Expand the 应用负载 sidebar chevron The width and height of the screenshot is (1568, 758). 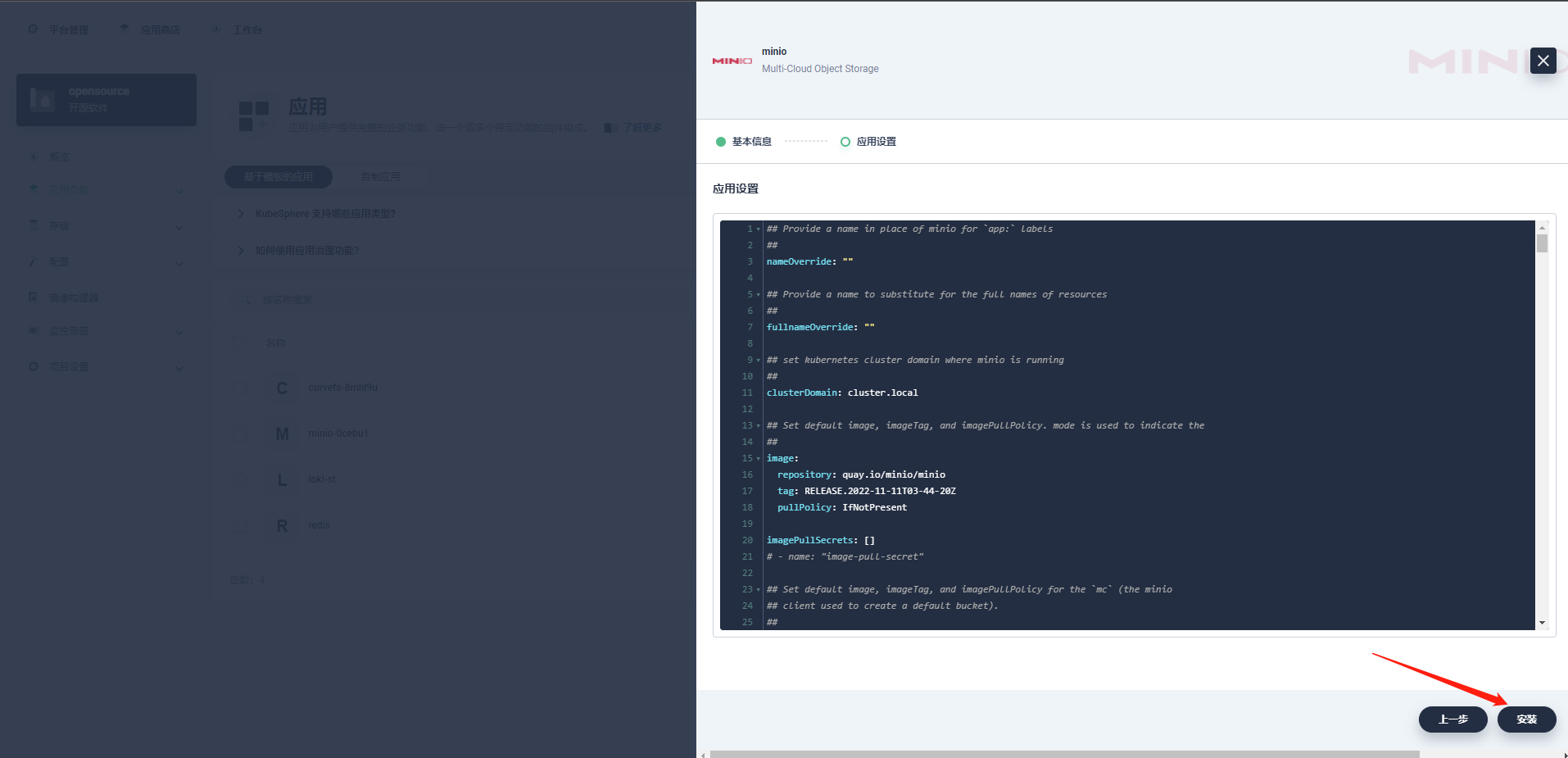coord(179,191)
